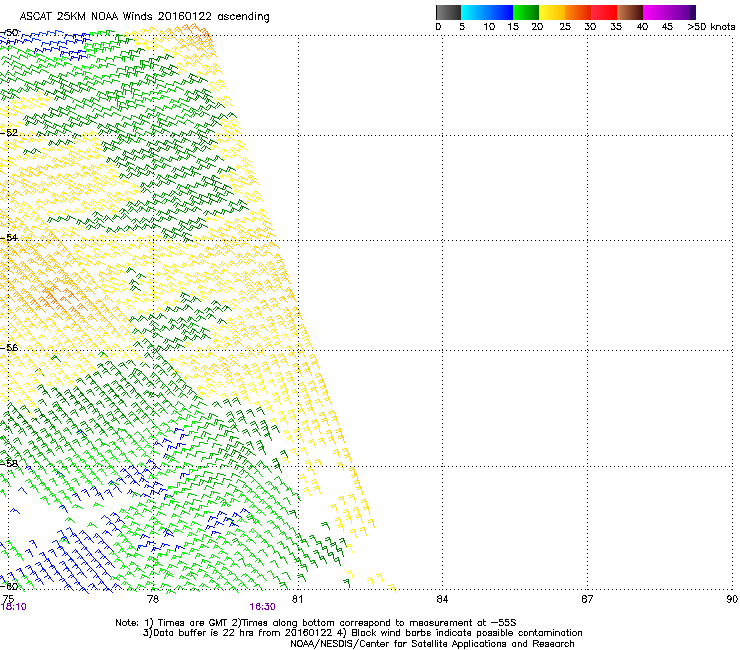The height and width of the screenshot is (650, 740).
Task: Click longitude label 90
Action: pyautogui.click(x=732, y=599)
